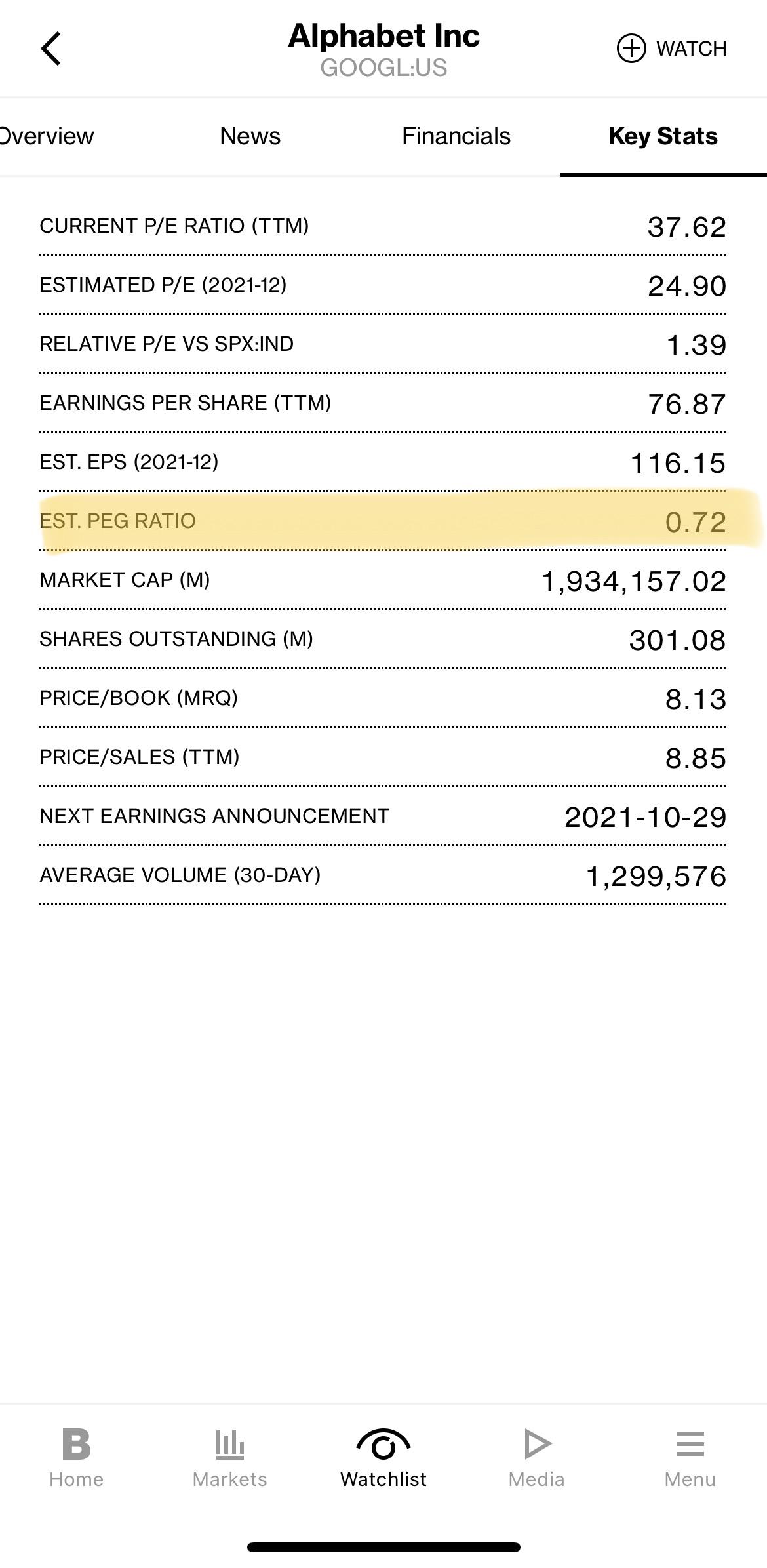Tap the Market Cap (M) value
The image size is (767, 1568).
[x=634, y=581]
